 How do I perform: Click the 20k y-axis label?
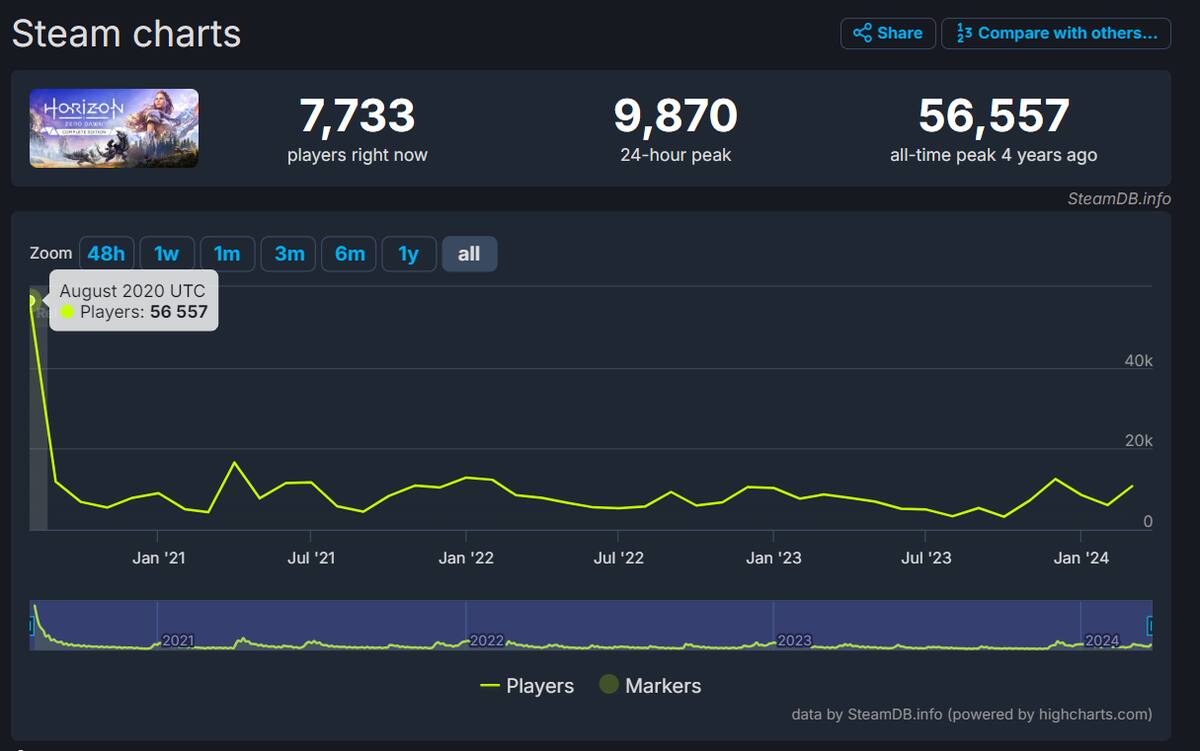[x=1139, y=441]
